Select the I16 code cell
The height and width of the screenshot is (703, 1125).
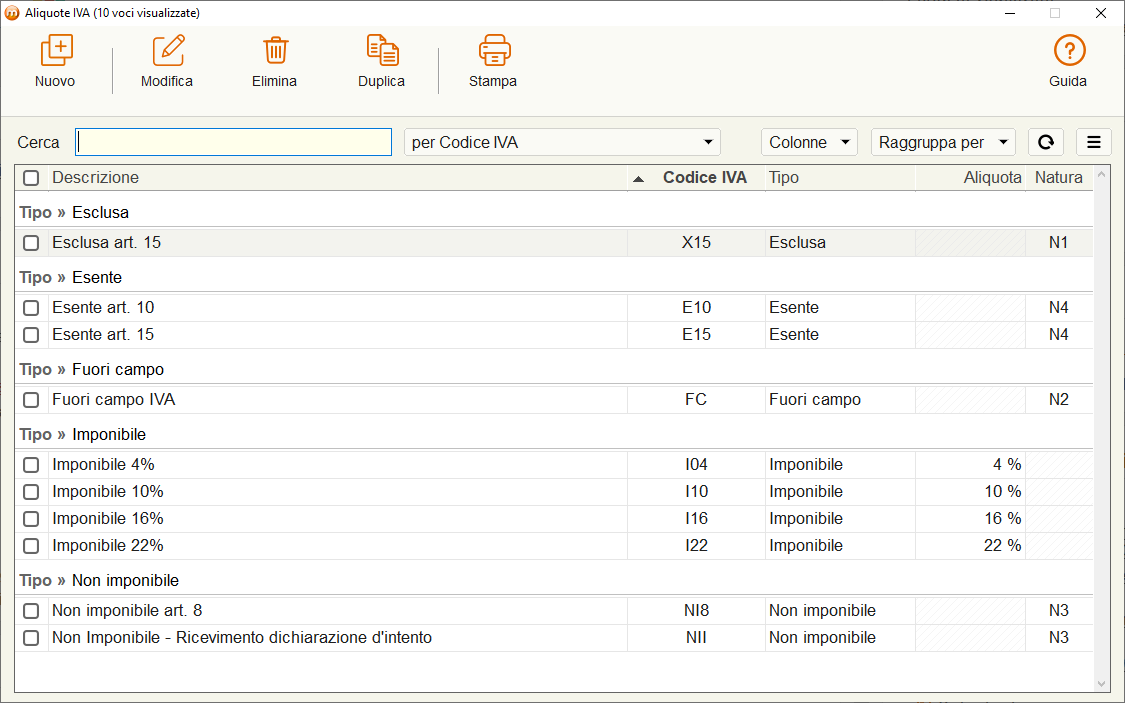tap(696, 519)
